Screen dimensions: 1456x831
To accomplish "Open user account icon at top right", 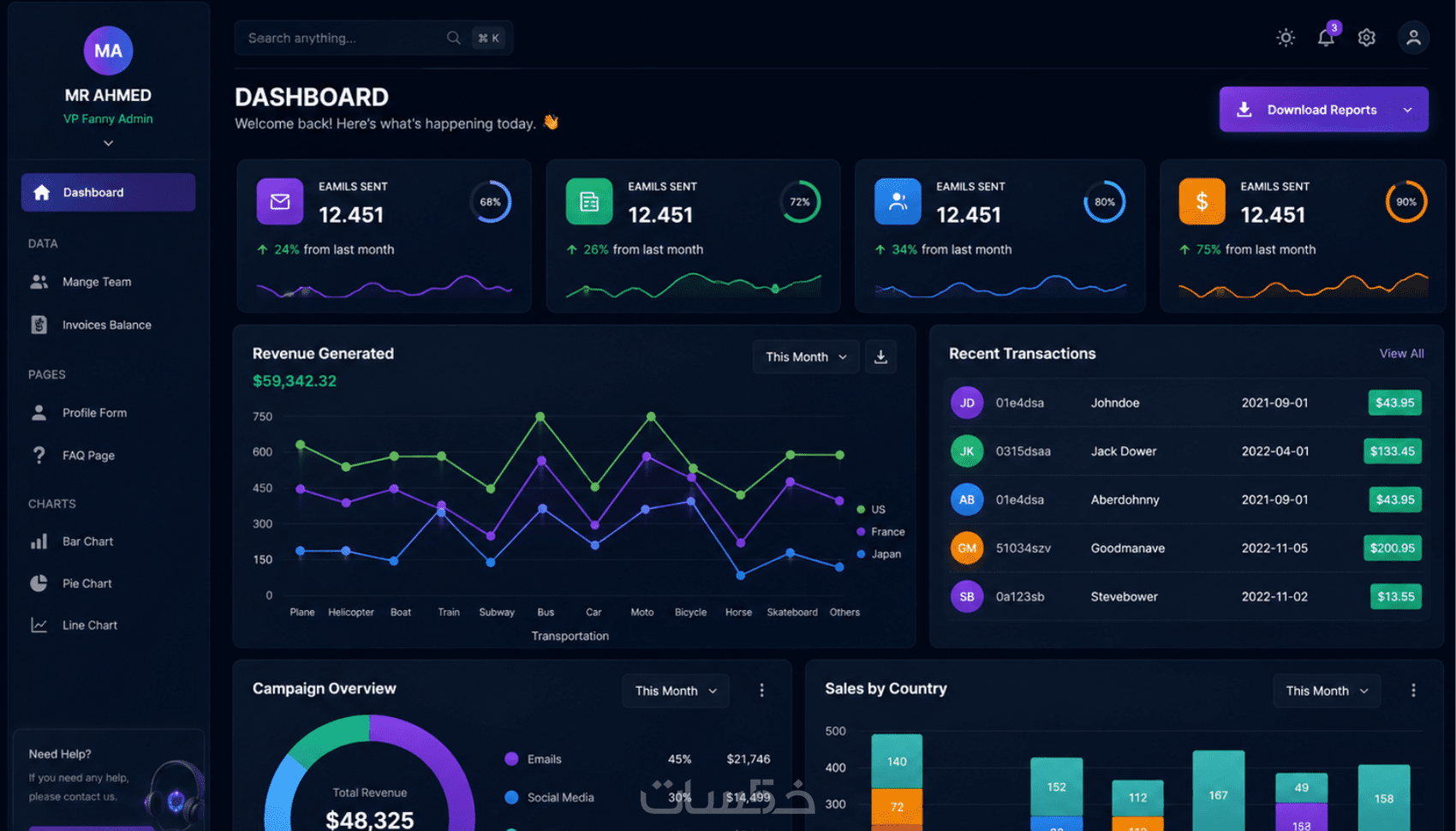I will tap(1413, 38).
